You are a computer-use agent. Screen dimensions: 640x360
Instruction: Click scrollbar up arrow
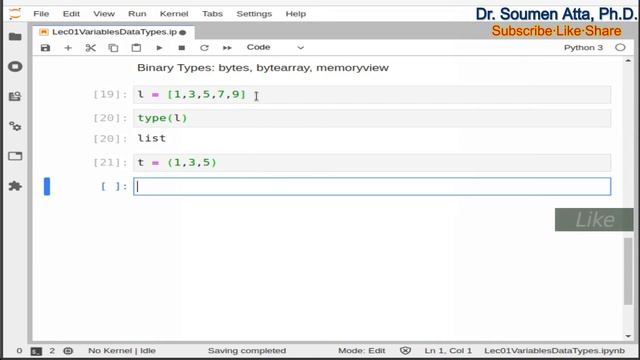[x=628, y=61]
